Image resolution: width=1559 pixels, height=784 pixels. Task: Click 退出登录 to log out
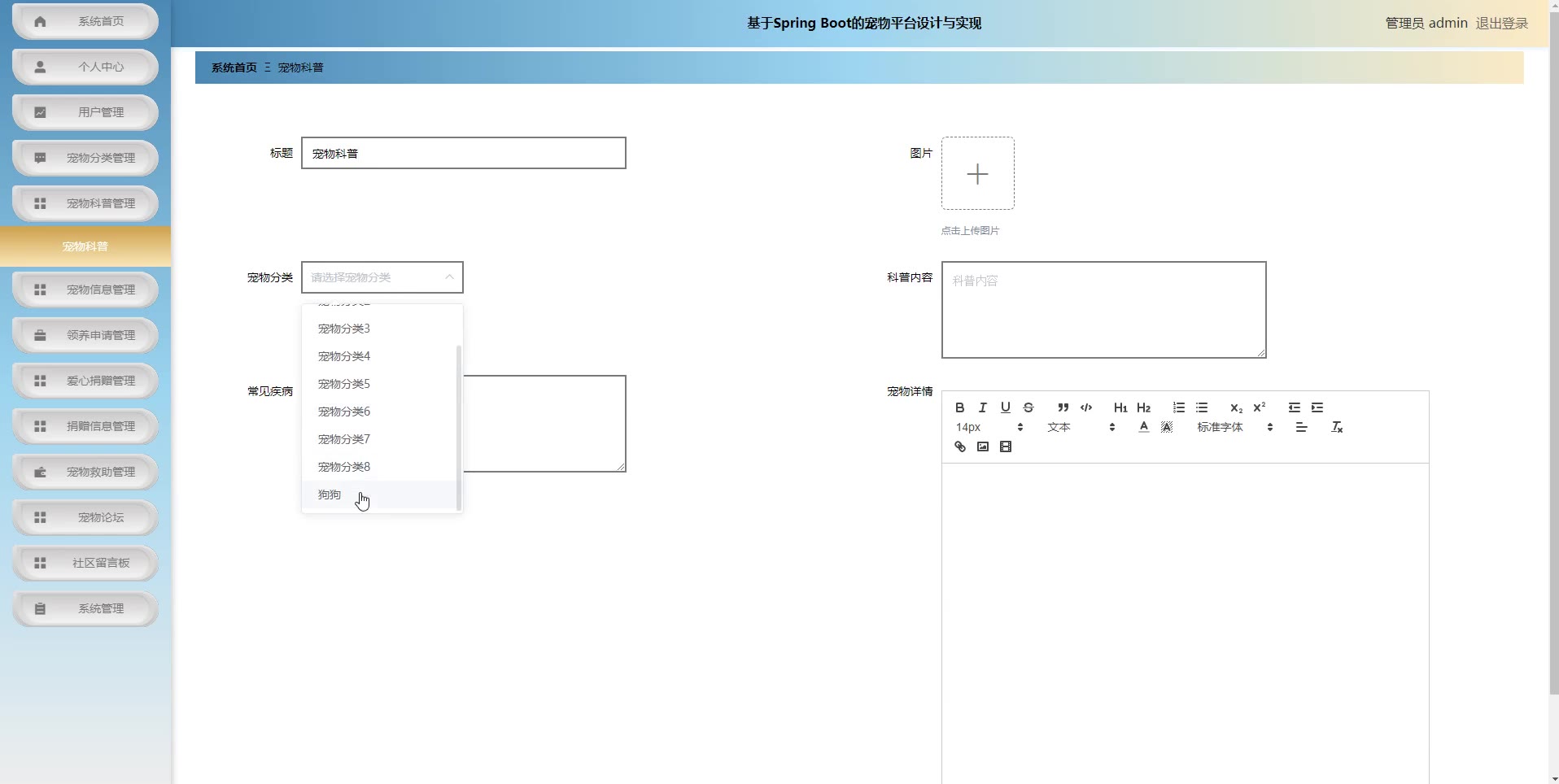point(1501,23)
